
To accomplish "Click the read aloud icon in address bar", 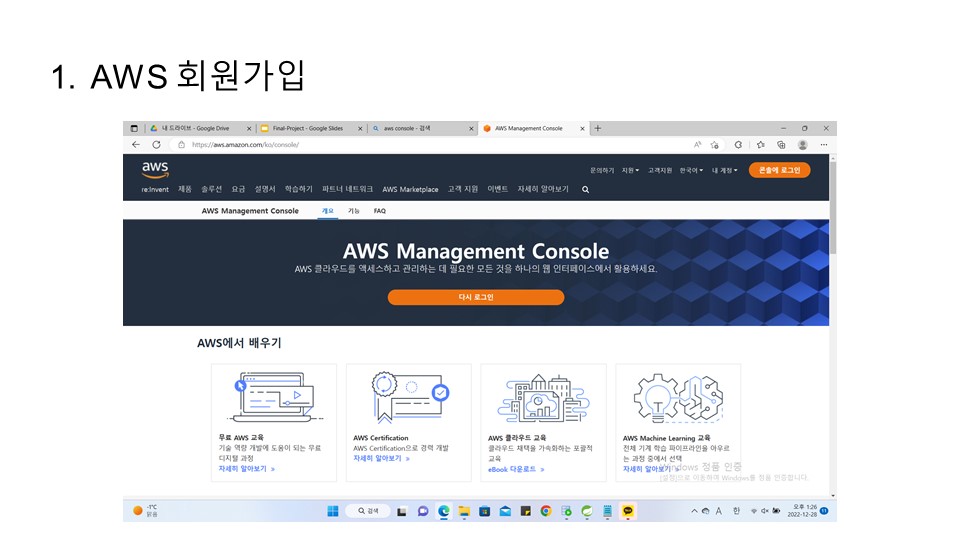I will tap(697, 144).
